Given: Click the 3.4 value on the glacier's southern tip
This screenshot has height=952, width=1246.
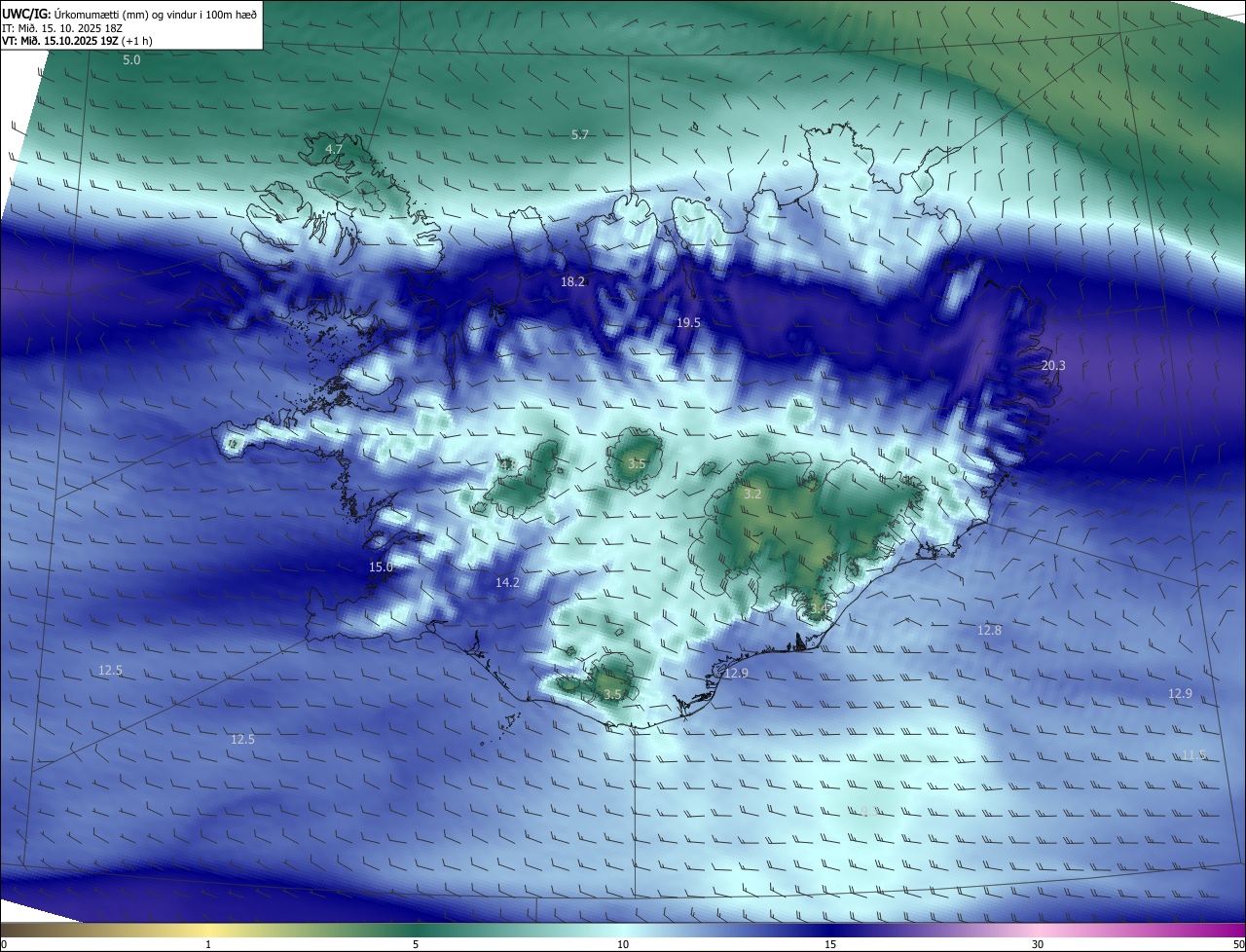Looking at the screenshot, I should click(819, 608).
